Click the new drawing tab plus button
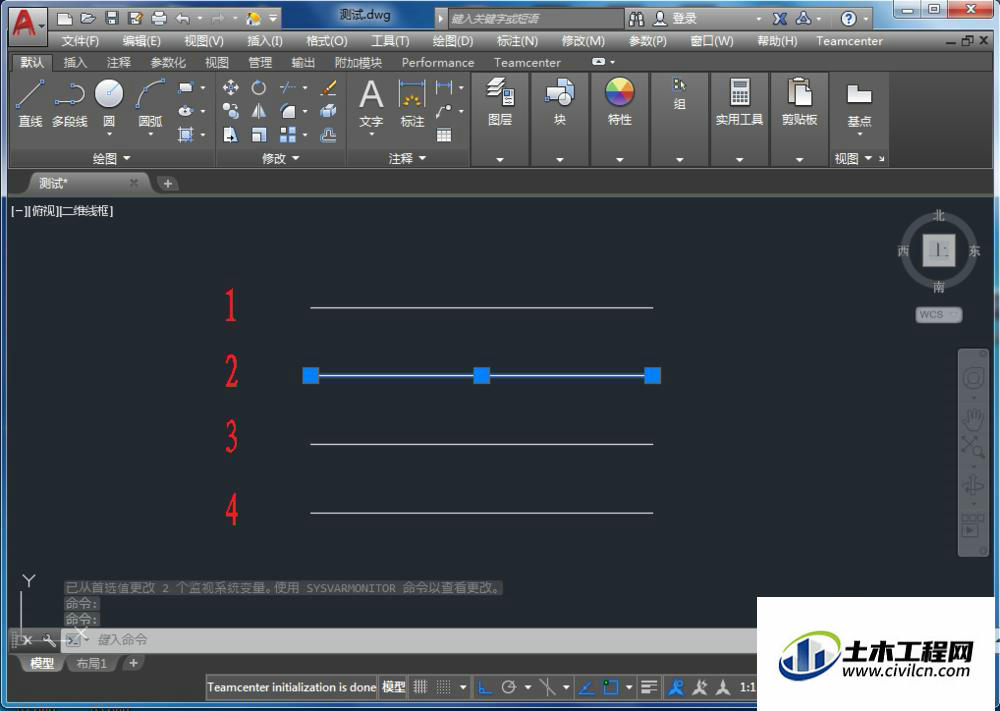This screenshot has height=711, width=1000. click(168, 184)
